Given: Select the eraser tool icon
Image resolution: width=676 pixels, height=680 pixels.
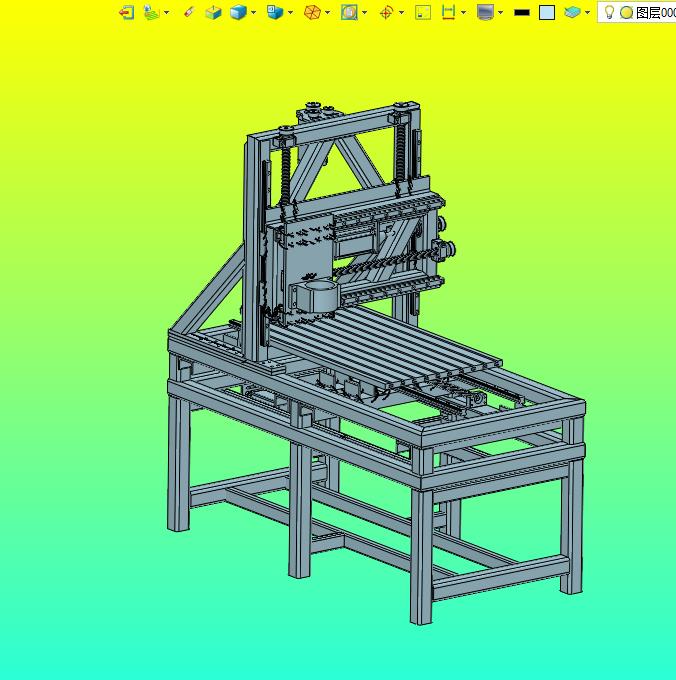Looking at the screenshot, I should [188, 12].
